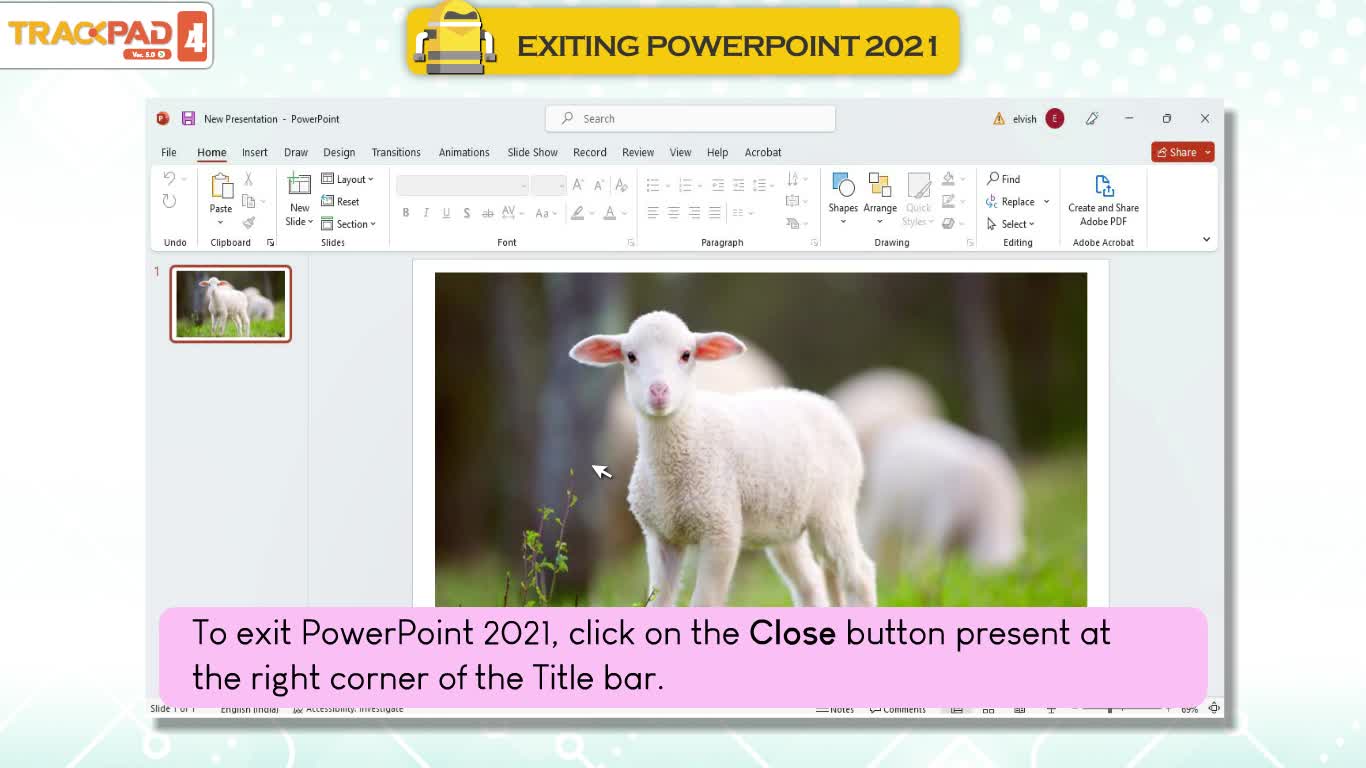Image resolution: width=1366 pixels, height=768 pixels.
Task: Reset the slide layout
Action: pos(340,201)
